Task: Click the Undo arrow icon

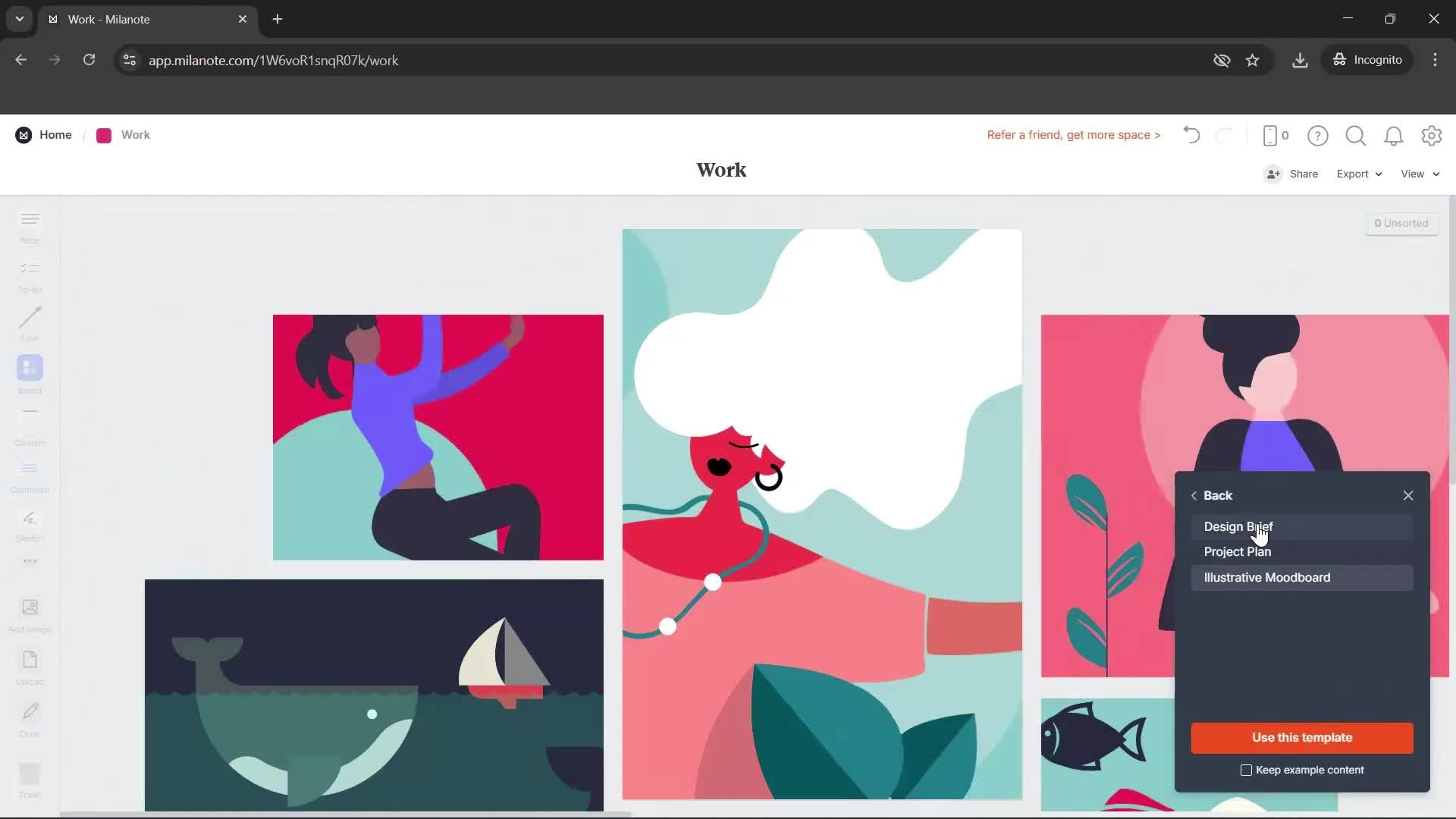Action: click(1191, 135)
